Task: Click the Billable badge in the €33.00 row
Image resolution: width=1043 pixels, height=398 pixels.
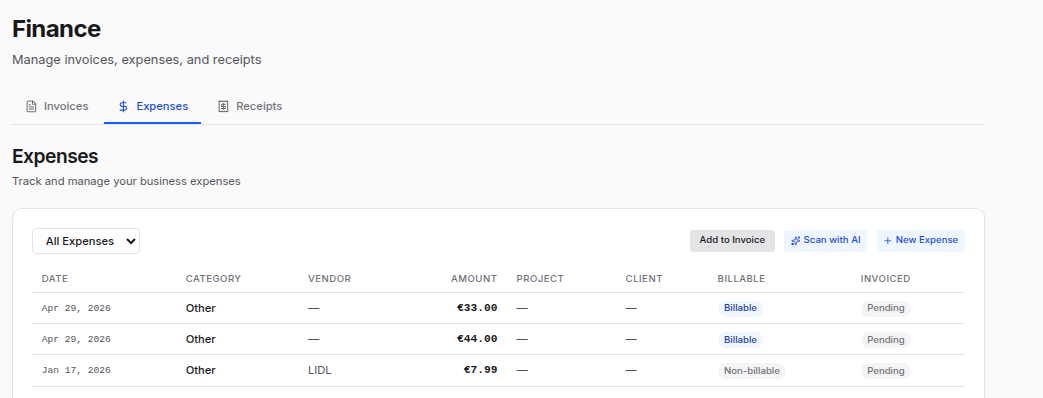Action: (x=740, y=308)
